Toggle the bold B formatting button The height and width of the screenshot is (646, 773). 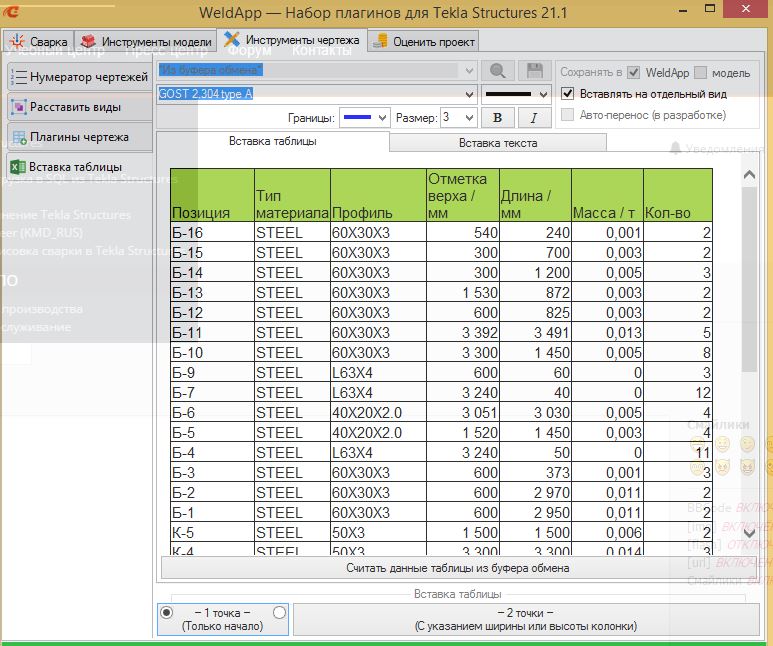[x=498, y=117]
